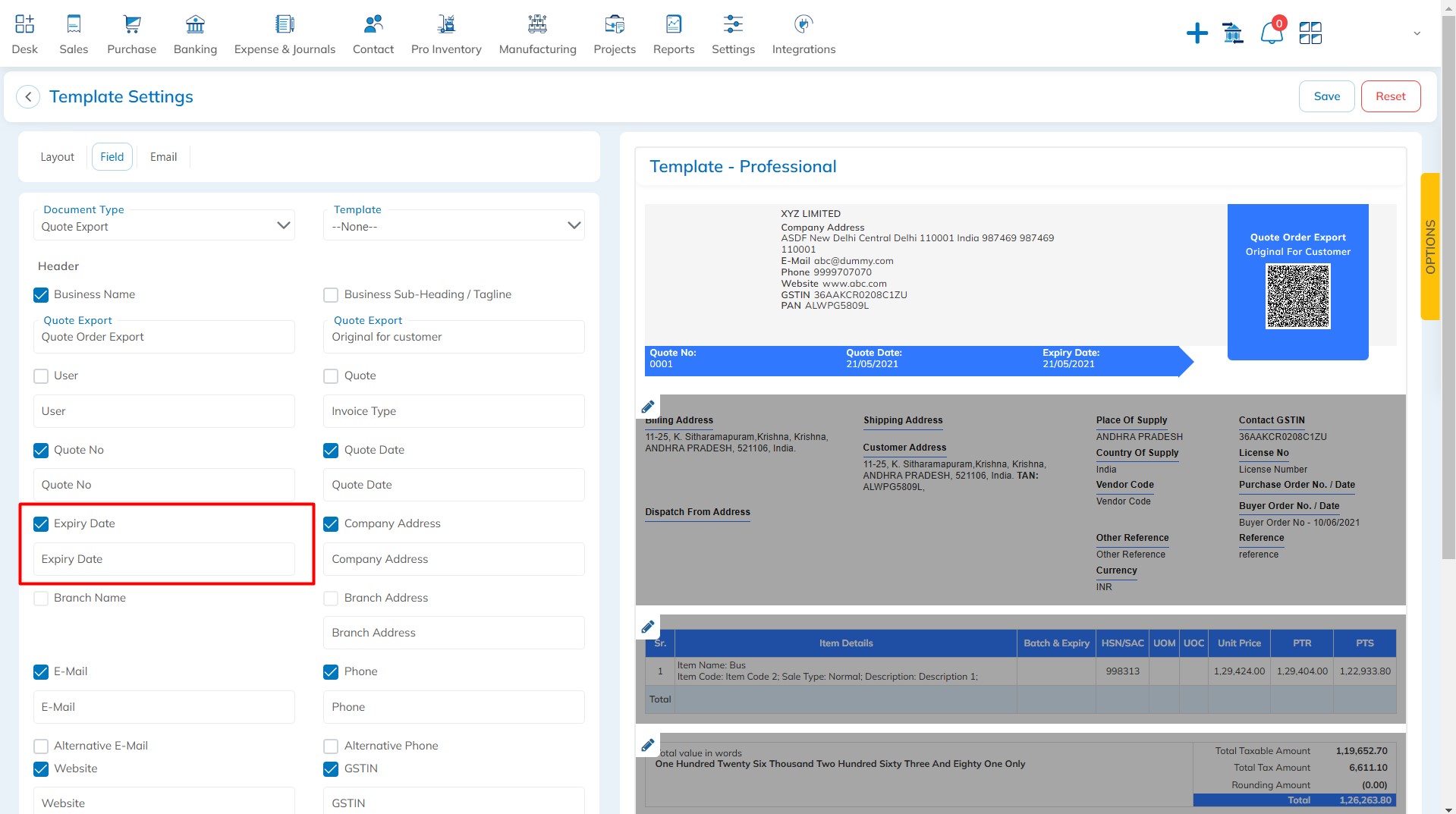Viewport: 1456px width, 814px height.
Task: Toggle the Website checkbox
Action: pyautogui.click(x=41, y=769)
